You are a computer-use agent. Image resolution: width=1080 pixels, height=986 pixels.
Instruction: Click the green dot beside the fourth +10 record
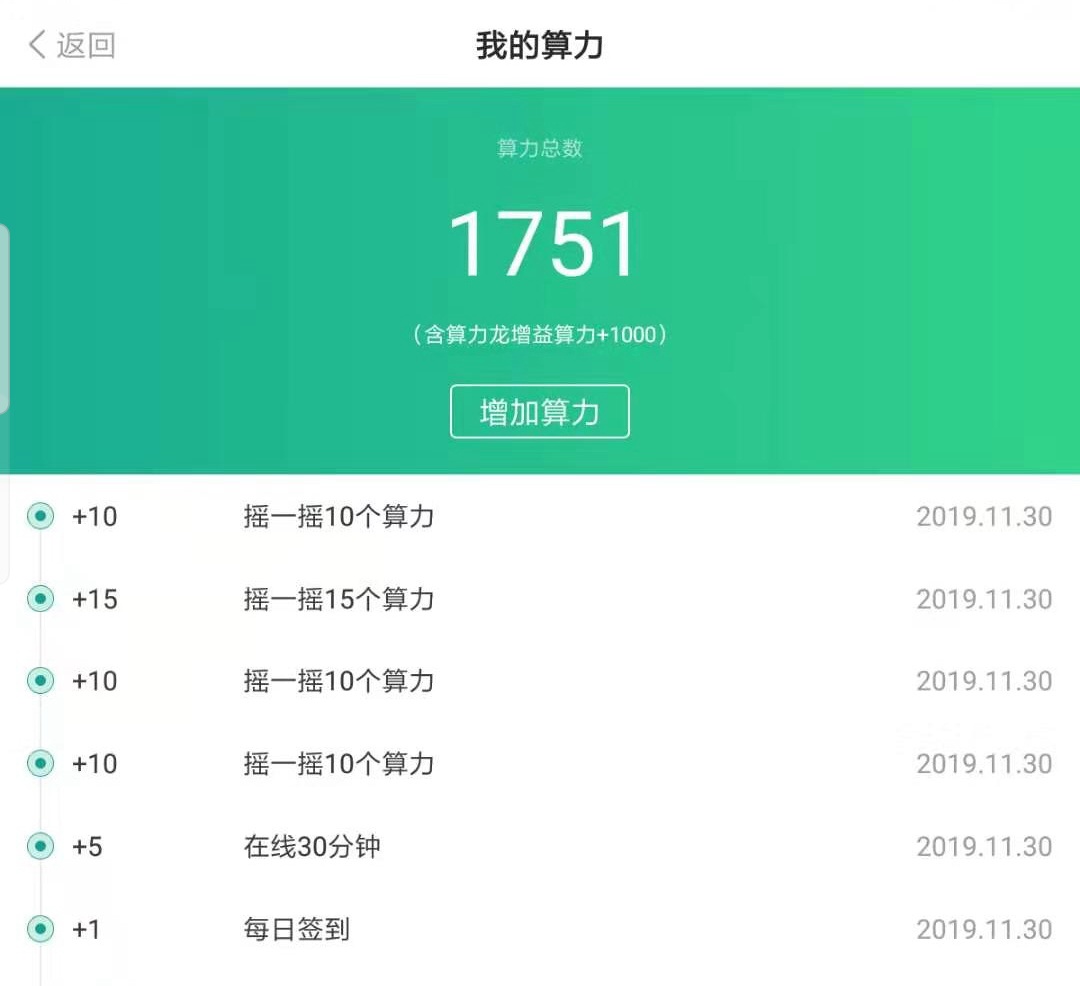tap(39, 765)
